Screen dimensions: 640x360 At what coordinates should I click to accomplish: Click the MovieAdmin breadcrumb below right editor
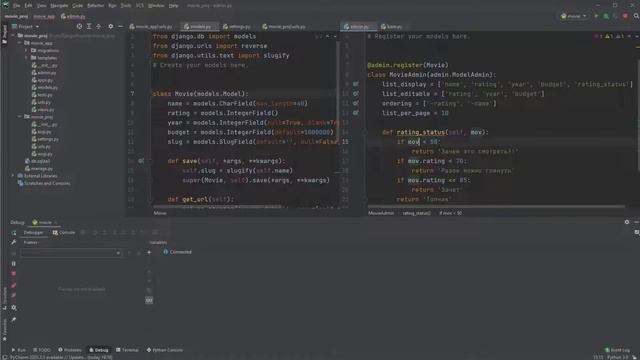coord(381,213)
